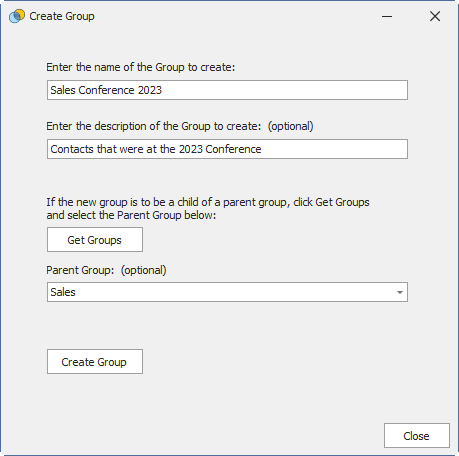This screenshot has height=456, width=459.
Task: Click the '(optional)' text beside Parent Group
Action: coord(144,270)
